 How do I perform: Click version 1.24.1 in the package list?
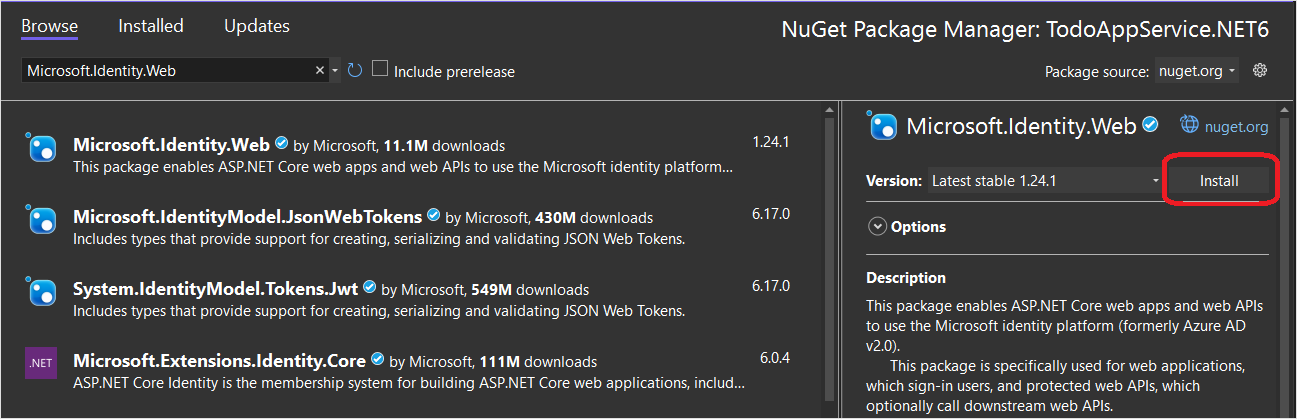pos(771,142)
